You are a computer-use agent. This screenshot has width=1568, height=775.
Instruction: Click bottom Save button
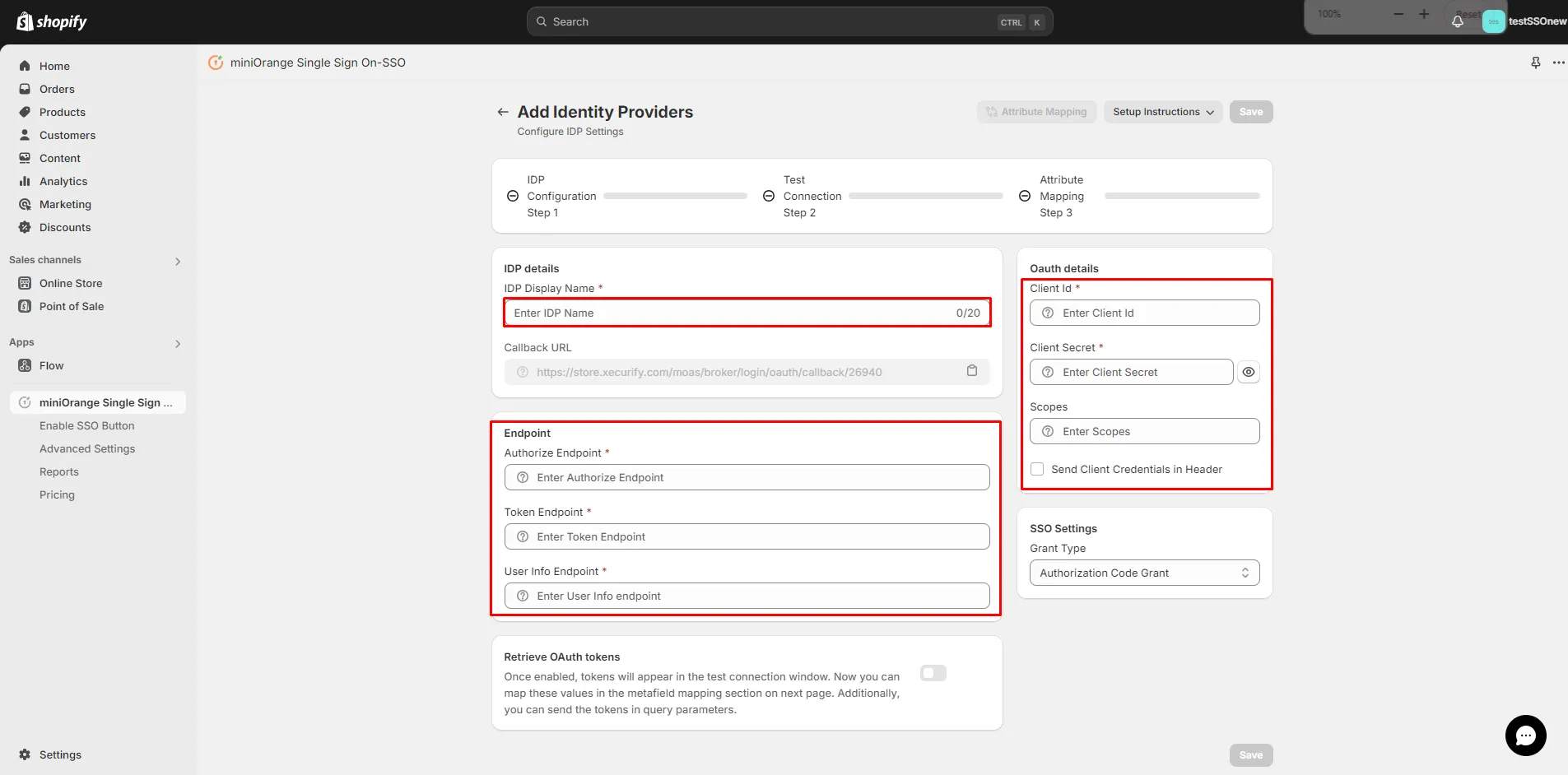[x=1251, y=755]
